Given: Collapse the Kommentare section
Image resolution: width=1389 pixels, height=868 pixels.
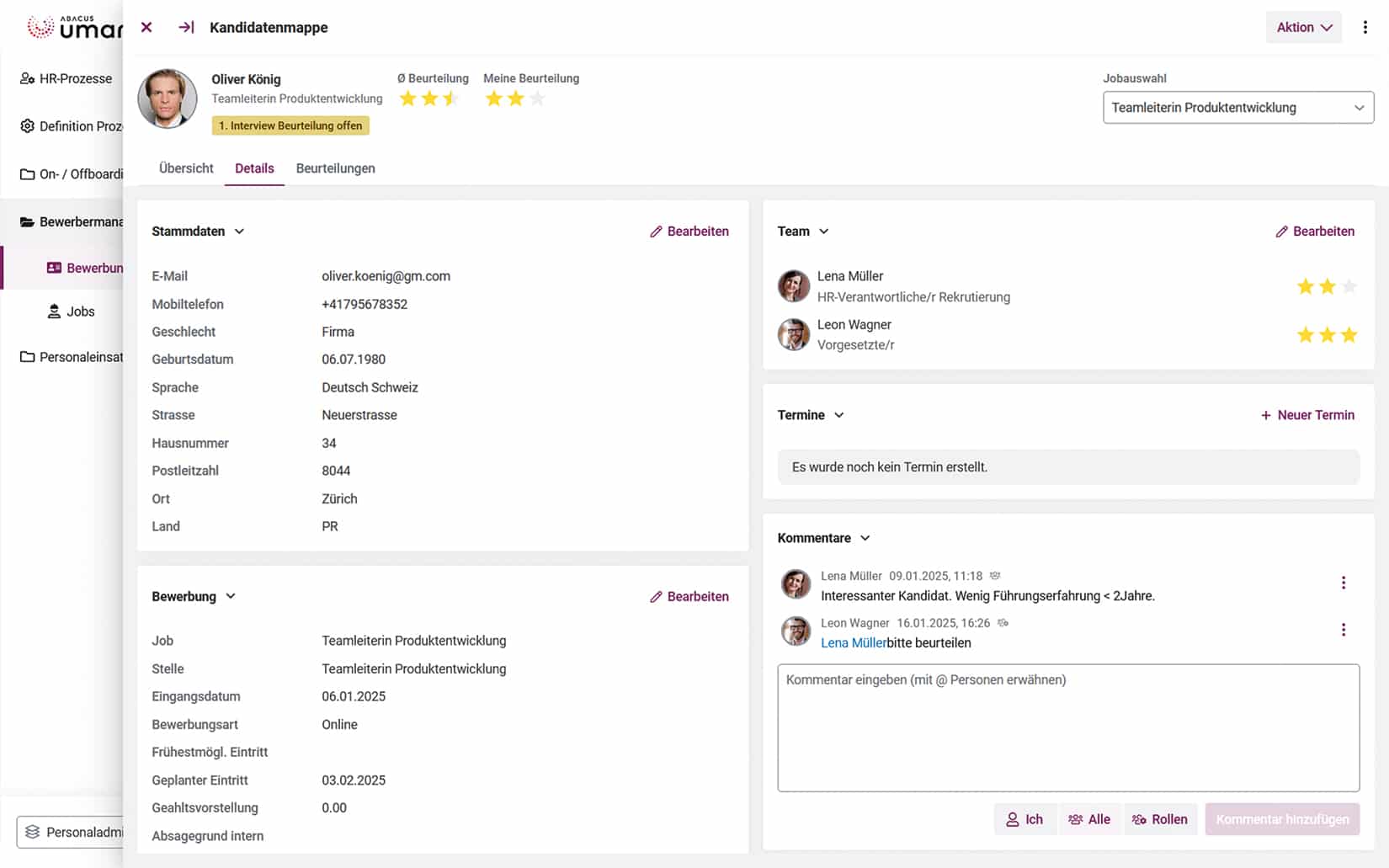Looking at the screenshot, I should [865, 538].
